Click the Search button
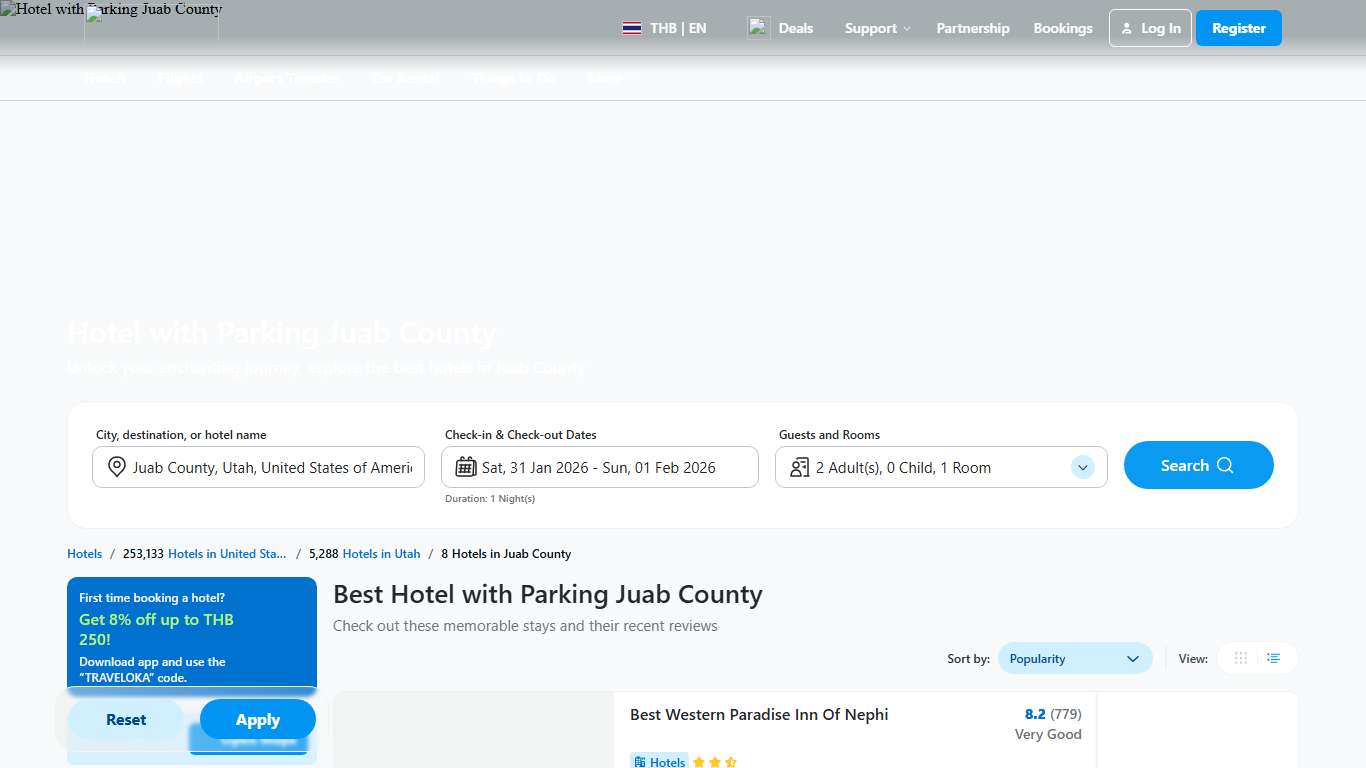This screenshot has width=1366, height=768. click(x=1198, y=465)
